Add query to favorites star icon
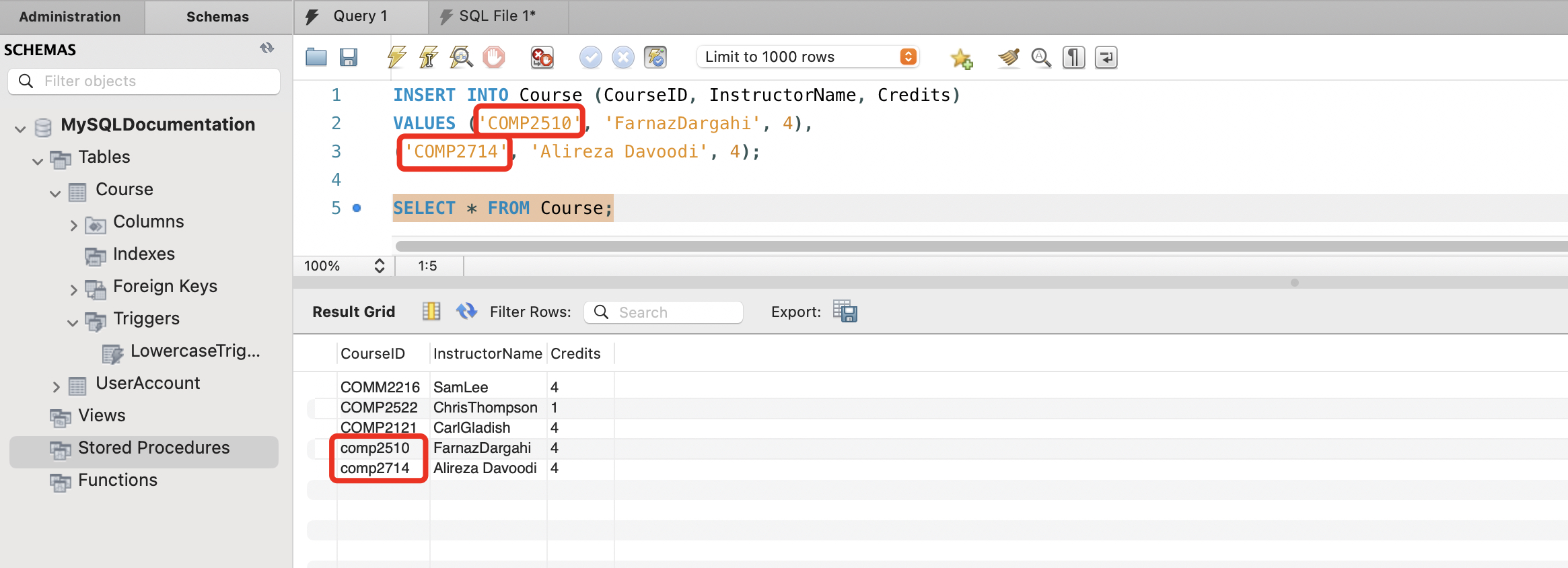Image resolution: width=1568 pixels, height=568 pixels. 961,59
